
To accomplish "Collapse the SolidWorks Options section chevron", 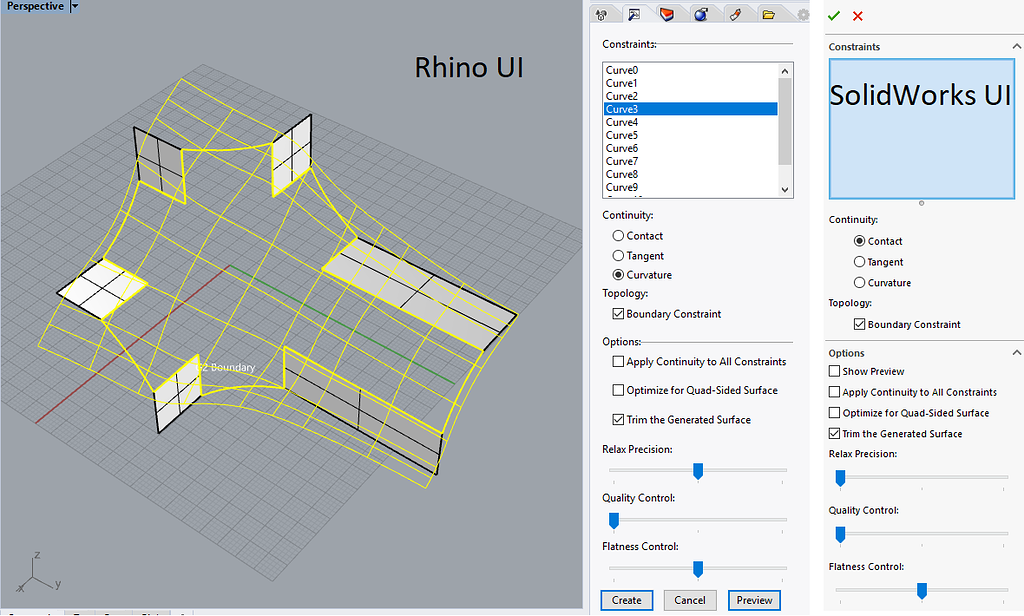I will [1016, 353].
